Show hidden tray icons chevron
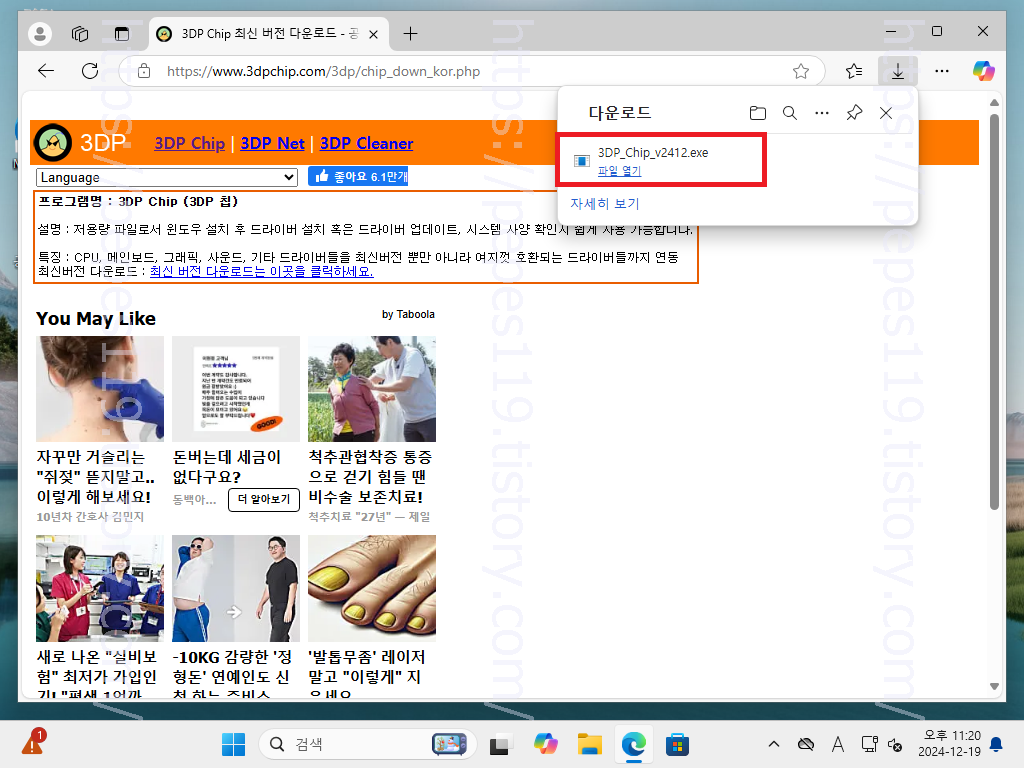The image size is (1024, 768). tap(774, 744)
